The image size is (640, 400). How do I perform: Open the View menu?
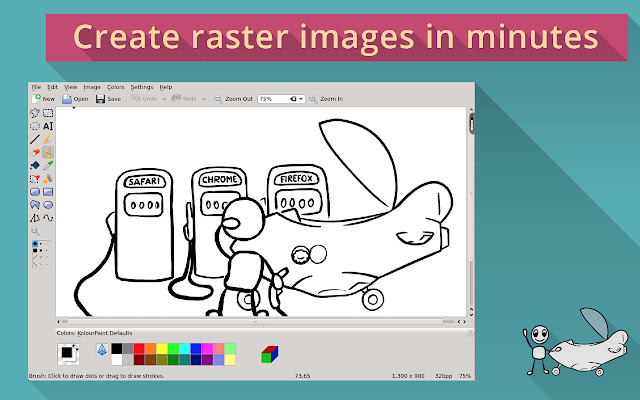pyautogui.click(x=71, y=87)
